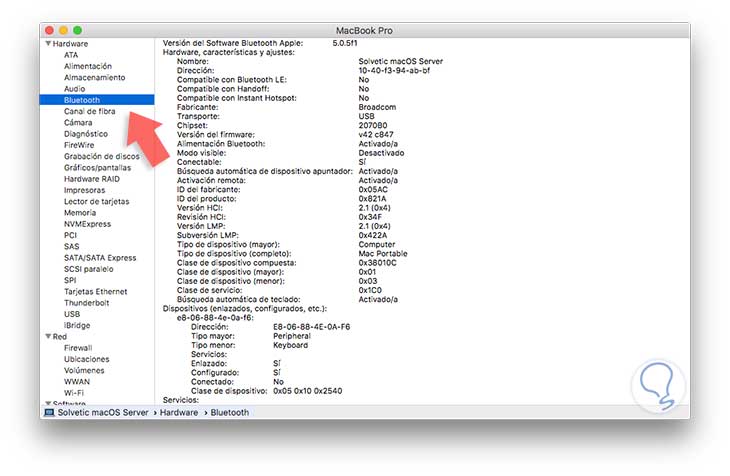The image size is (730, 476).
Task: Zoom window with green button
Action: [77, 30]
